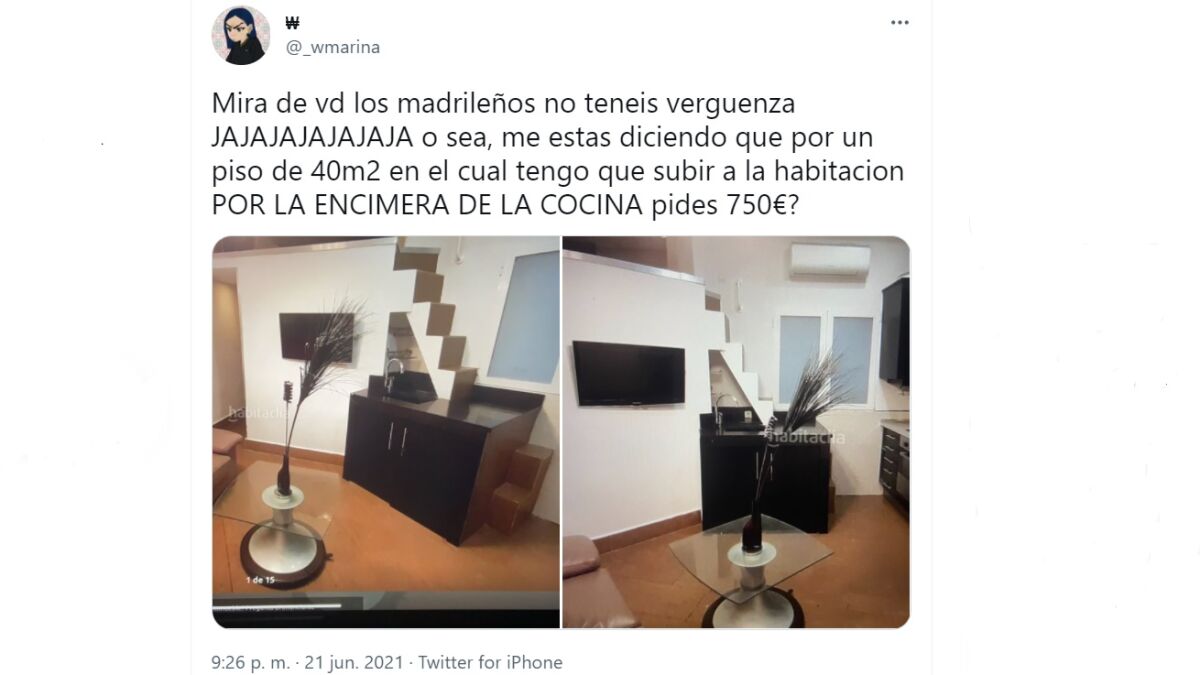The image size is (1200, 675).
Task: Open the left apartment photo with stairs
Action: coord(386,432)
